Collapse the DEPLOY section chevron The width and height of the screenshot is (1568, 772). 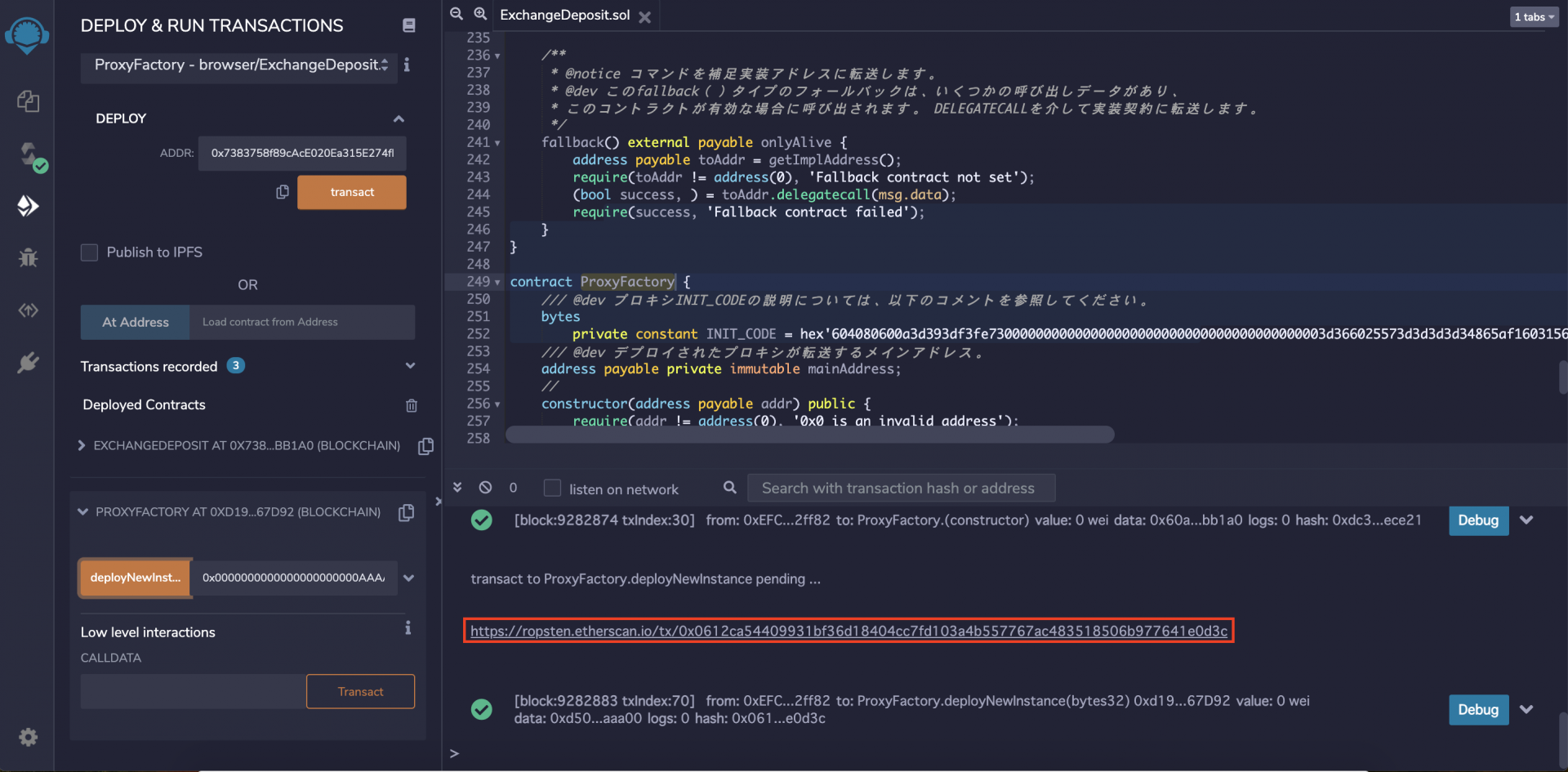[399, 119]
